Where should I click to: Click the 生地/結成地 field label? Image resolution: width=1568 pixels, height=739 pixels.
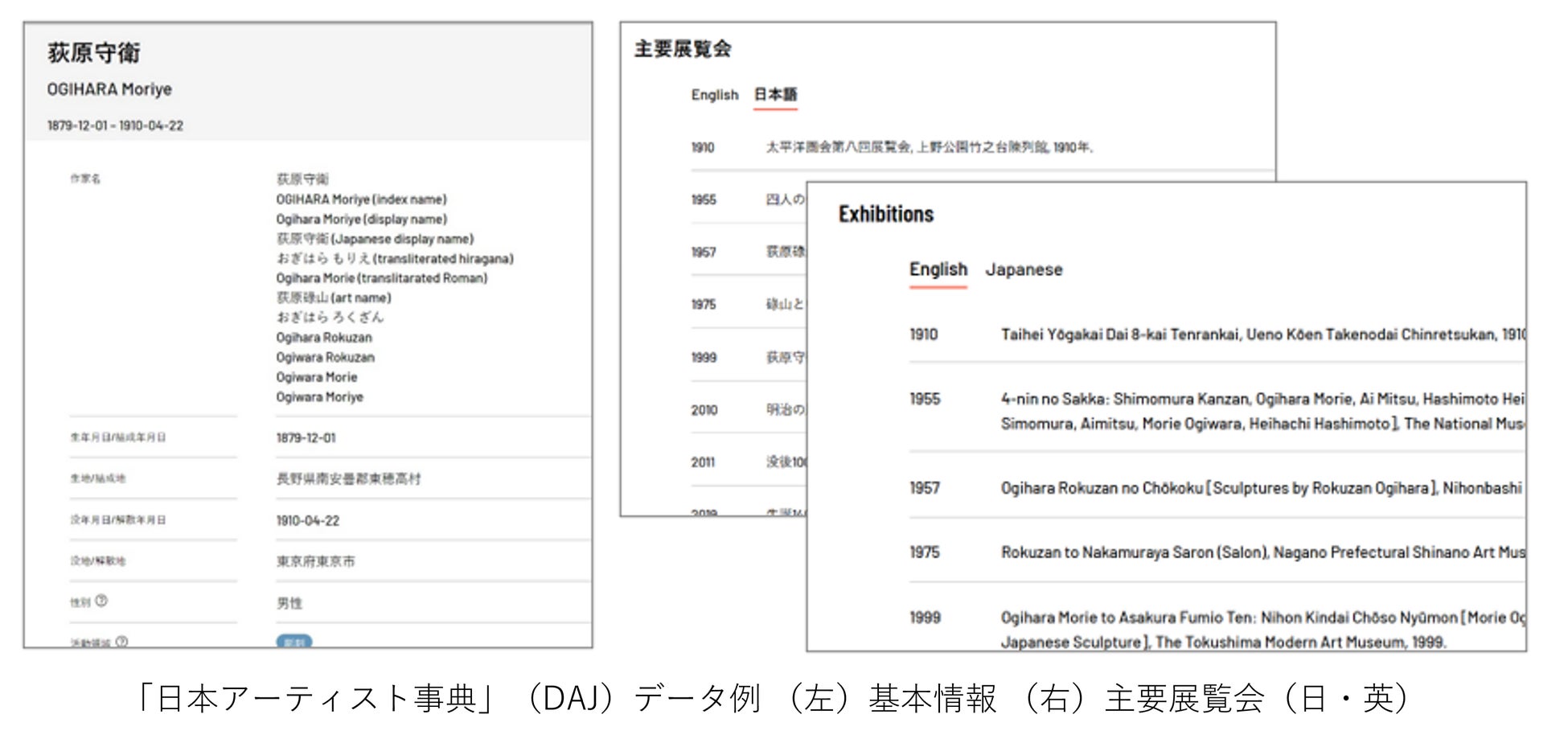click(x=97, y=478)
